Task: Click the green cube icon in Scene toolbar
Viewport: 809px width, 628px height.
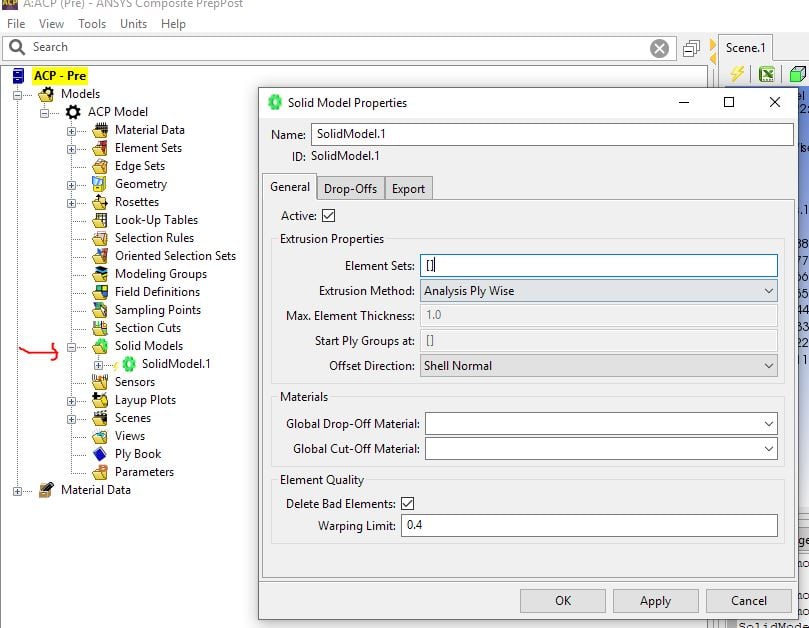Action: [797, 74]
